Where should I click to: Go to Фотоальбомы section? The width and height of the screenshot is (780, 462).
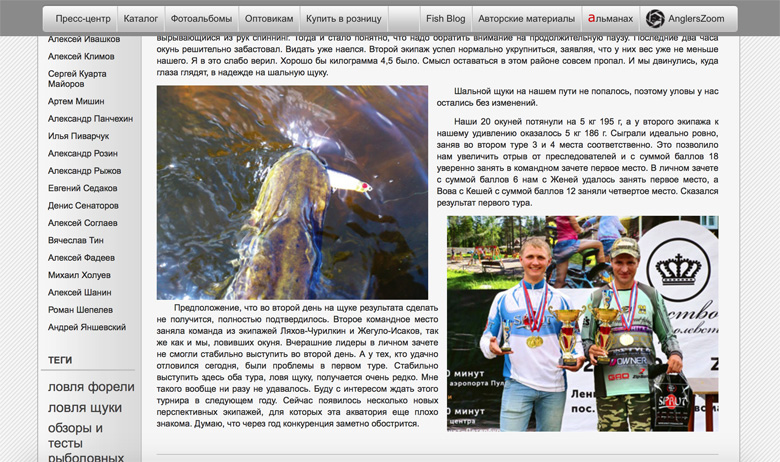click(202, 19)
